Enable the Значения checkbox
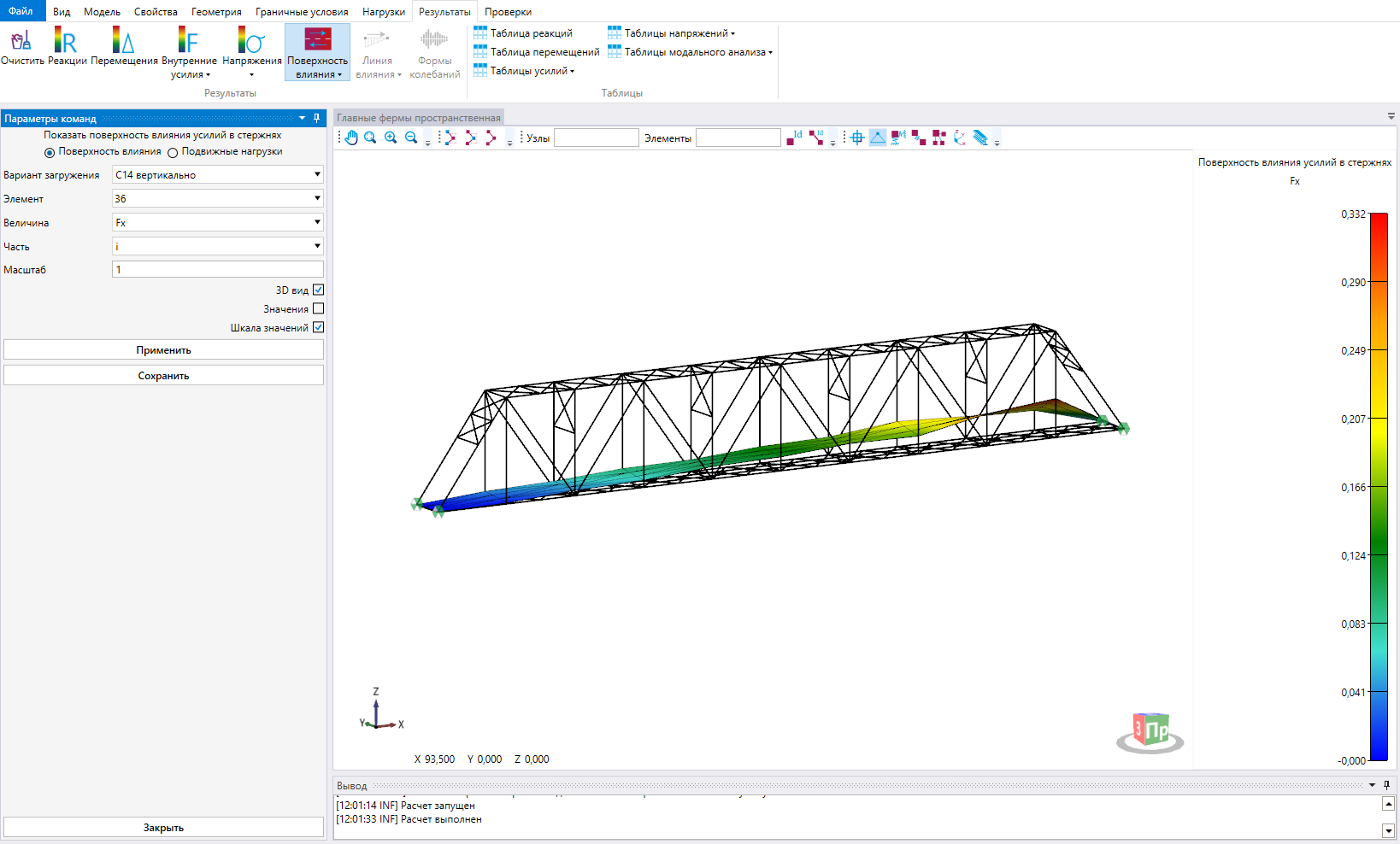The height and width of the screenshot is (844, 1400). click(318, 308)
